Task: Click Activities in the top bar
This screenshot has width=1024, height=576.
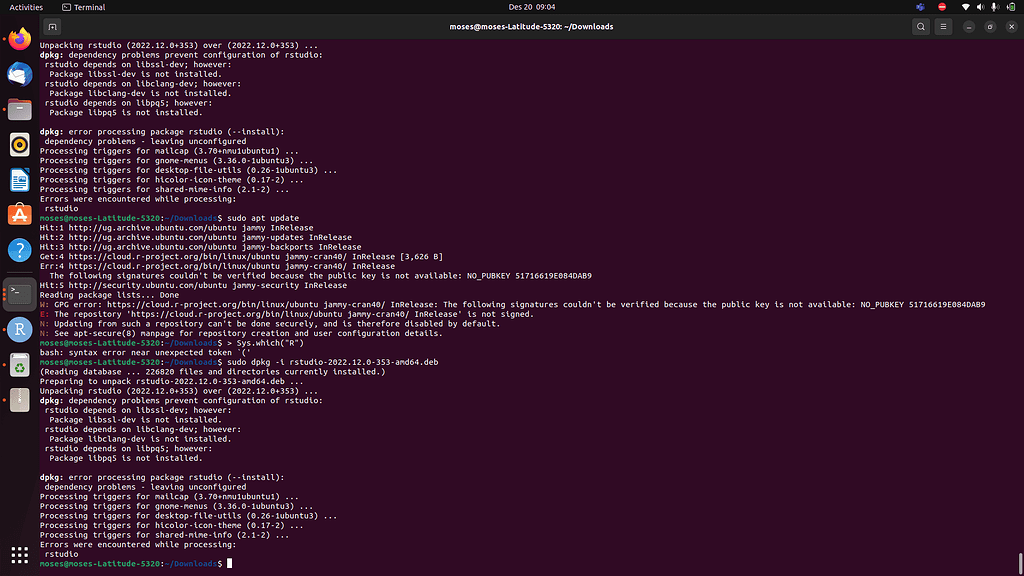Action: tap(25, 7)
